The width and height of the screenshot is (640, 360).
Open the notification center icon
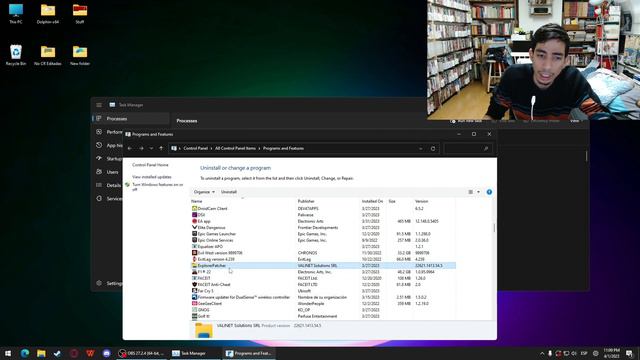click(x=630, y=353)
